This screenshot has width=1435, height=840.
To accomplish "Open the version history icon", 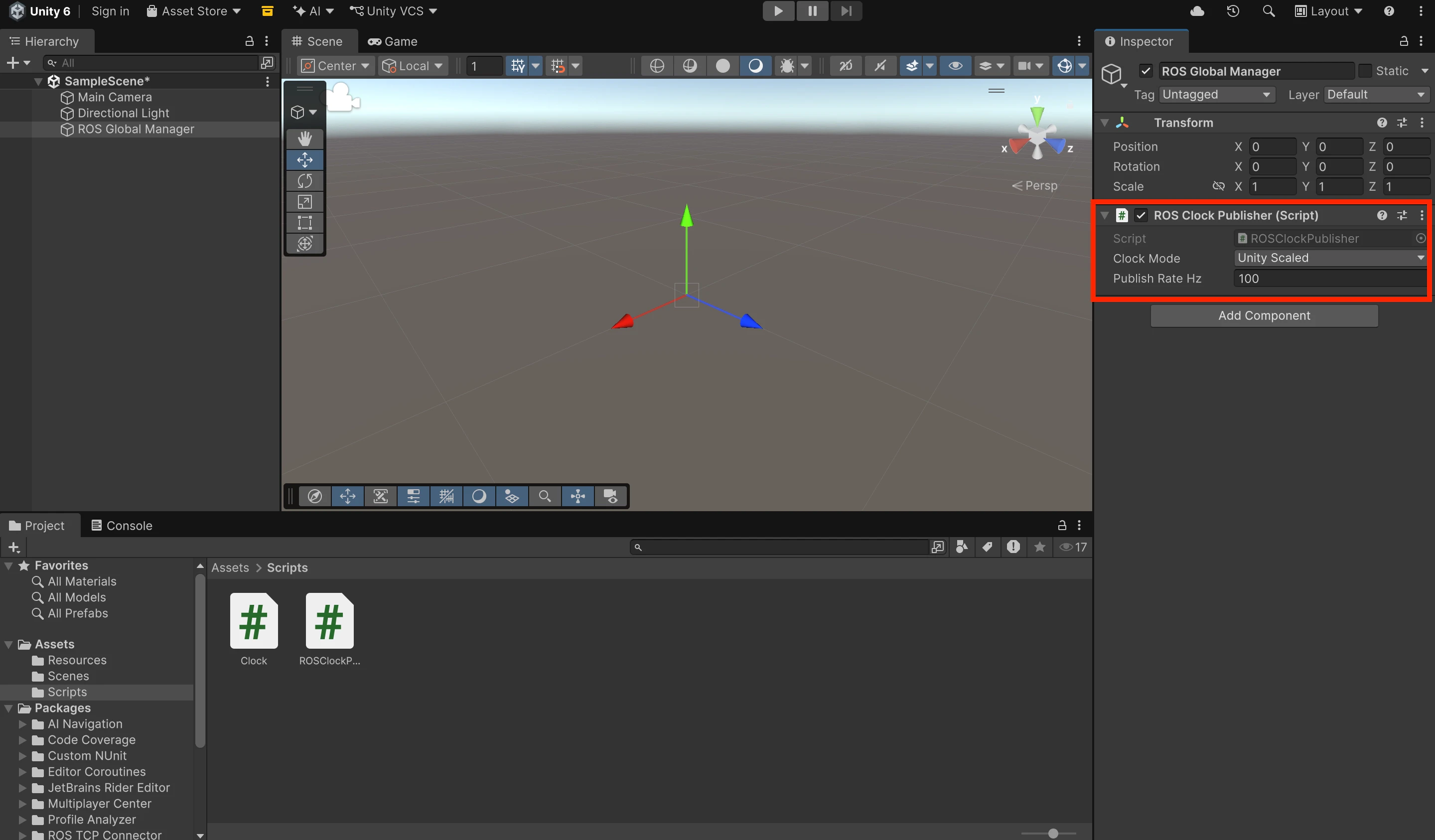I will tap(1233, 11).
